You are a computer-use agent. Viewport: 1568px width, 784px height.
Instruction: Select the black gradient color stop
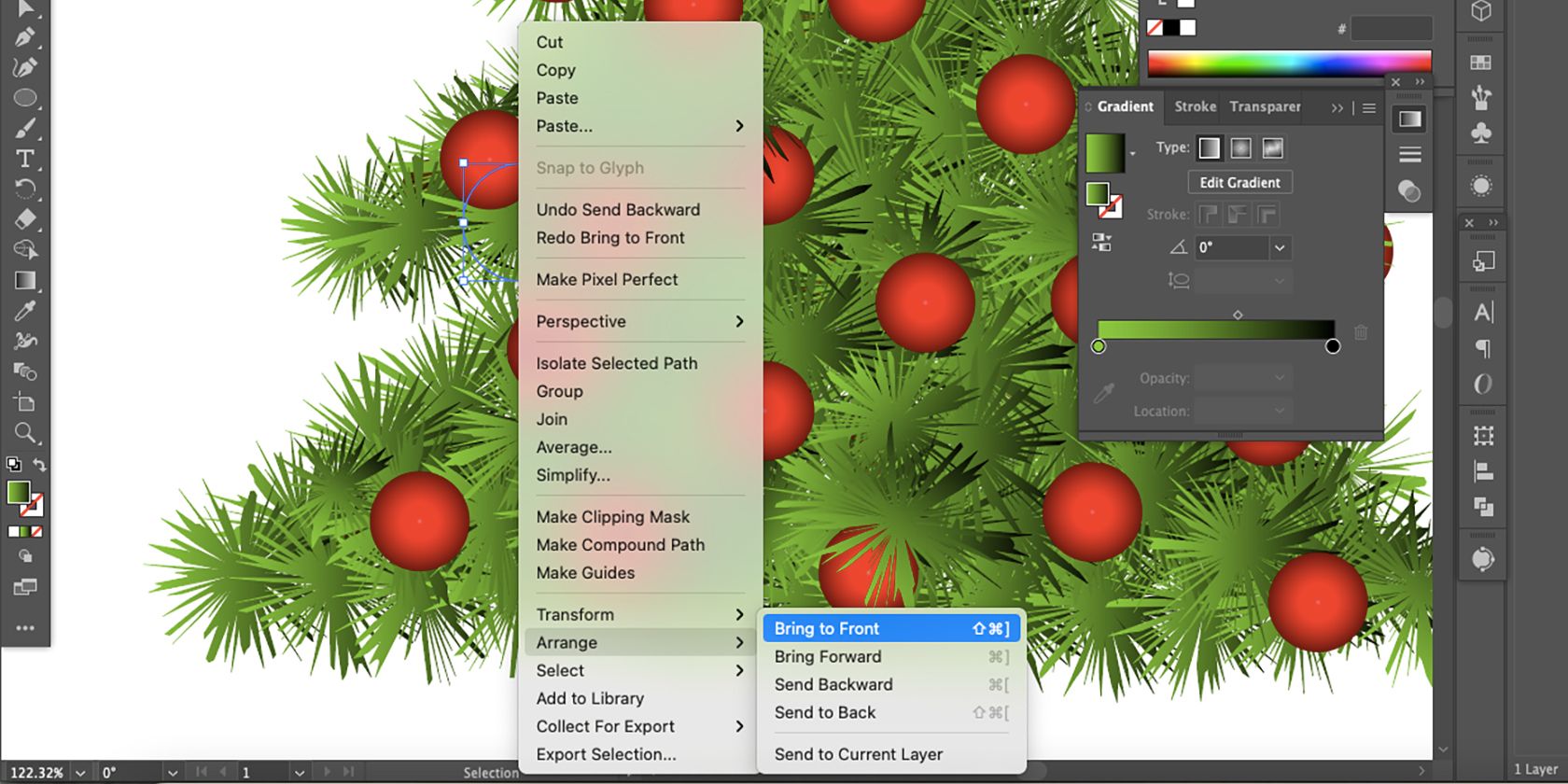(x=1332, y=346)
